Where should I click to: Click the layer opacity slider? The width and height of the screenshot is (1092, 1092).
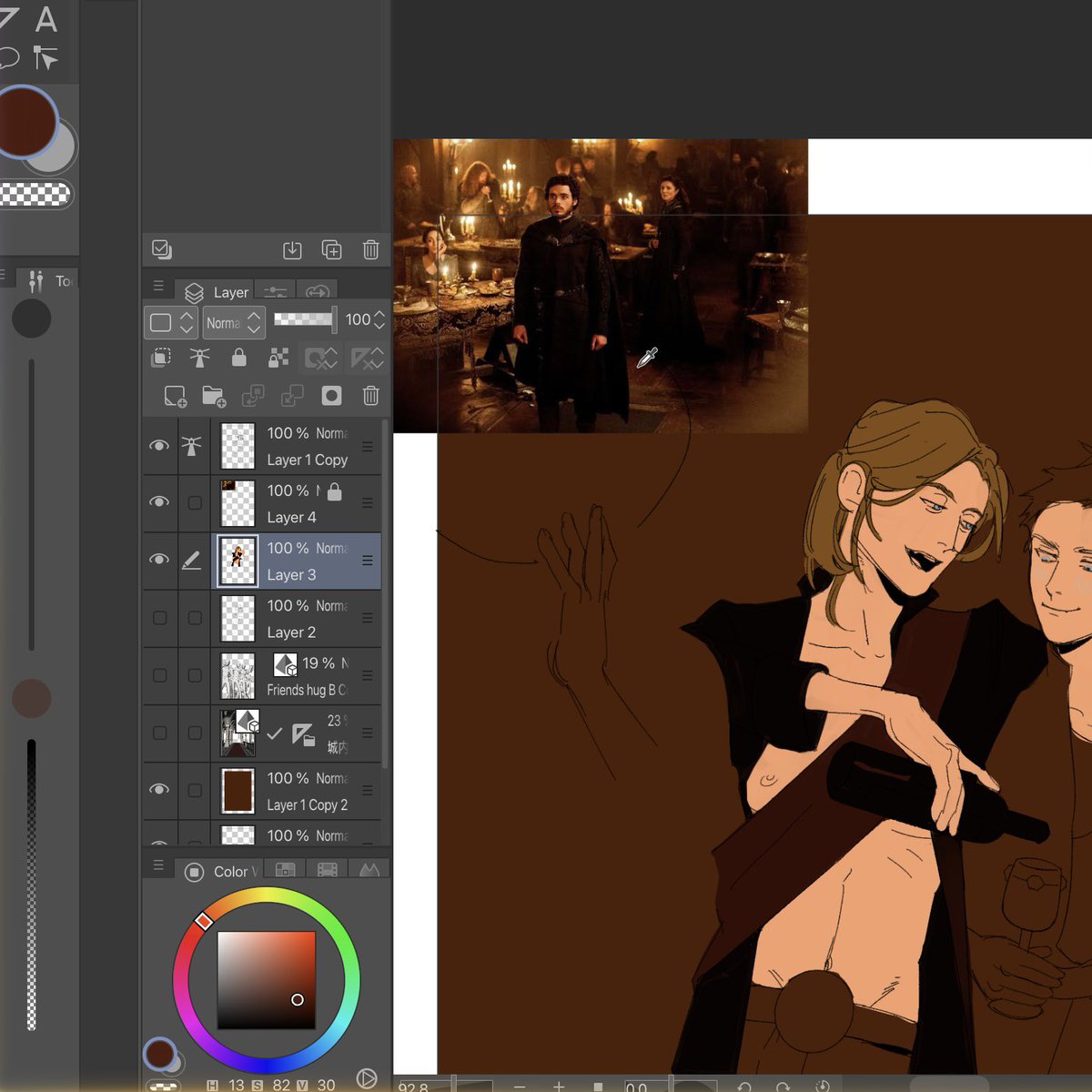pos(304,319)
